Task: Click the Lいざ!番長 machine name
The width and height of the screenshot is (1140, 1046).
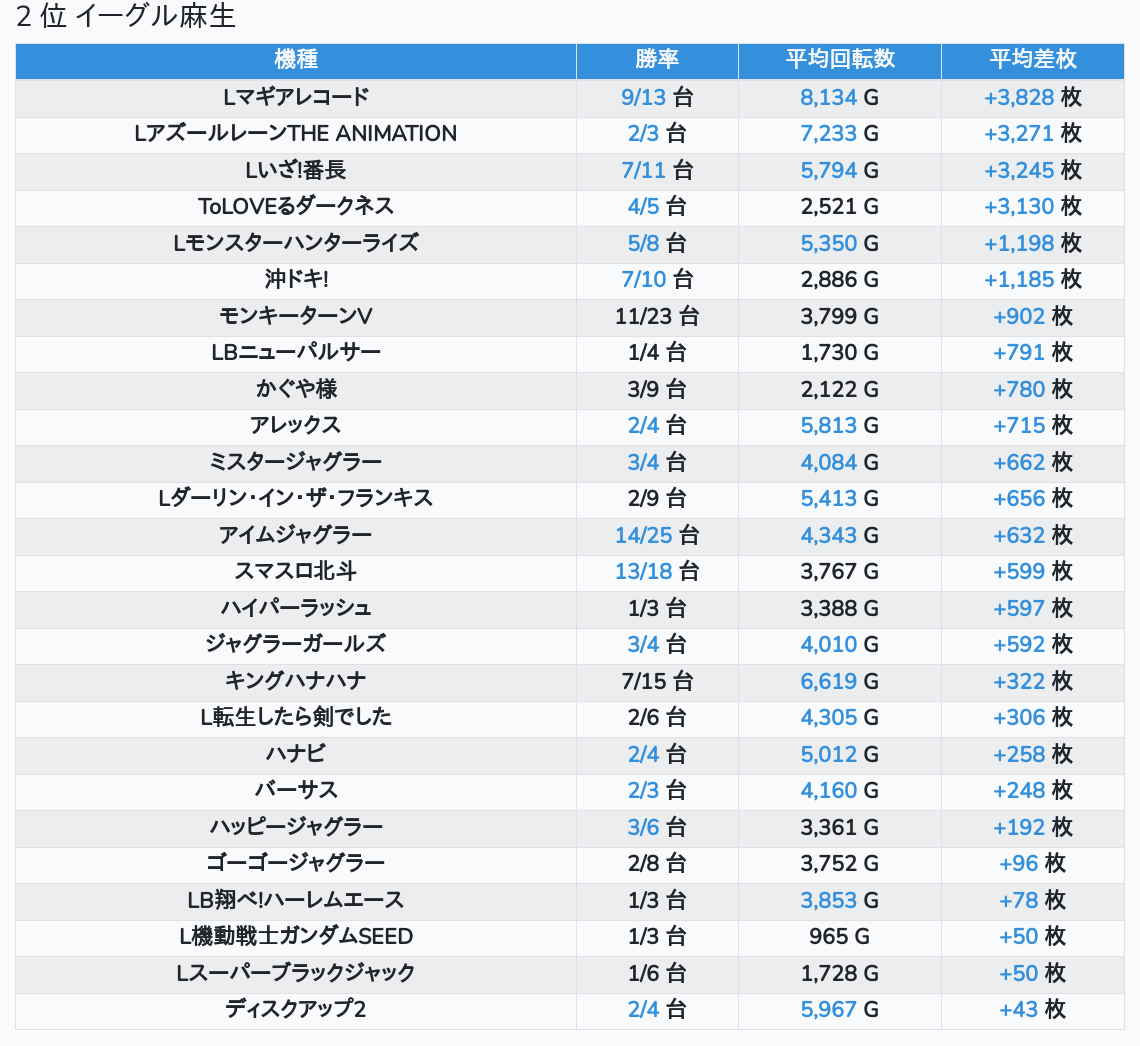Action: (296, 170)
